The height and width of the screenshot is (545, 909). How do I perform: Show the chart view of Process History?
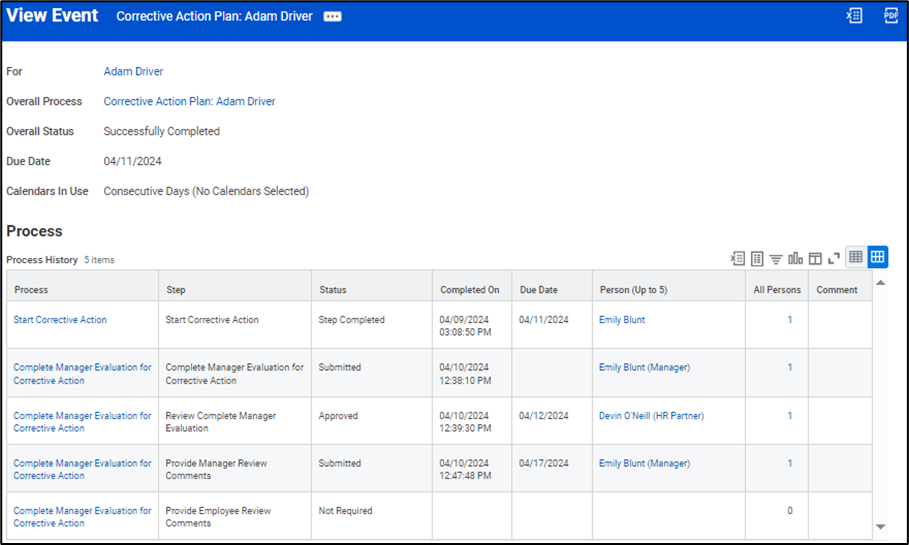[x=795, y=258]
